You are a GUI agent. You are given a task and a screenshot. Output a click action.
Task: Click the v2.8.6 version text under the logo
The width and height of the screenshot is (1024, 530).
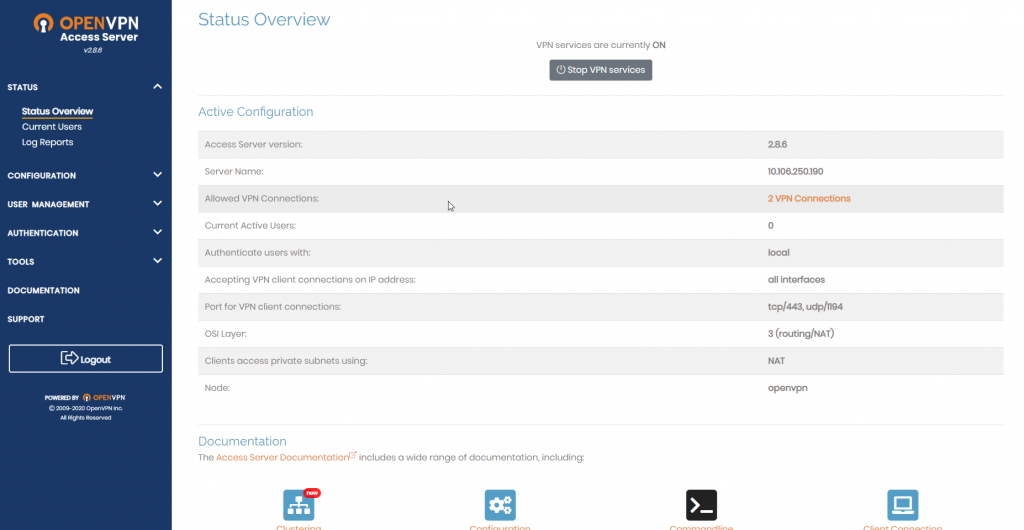pos(93,50)
